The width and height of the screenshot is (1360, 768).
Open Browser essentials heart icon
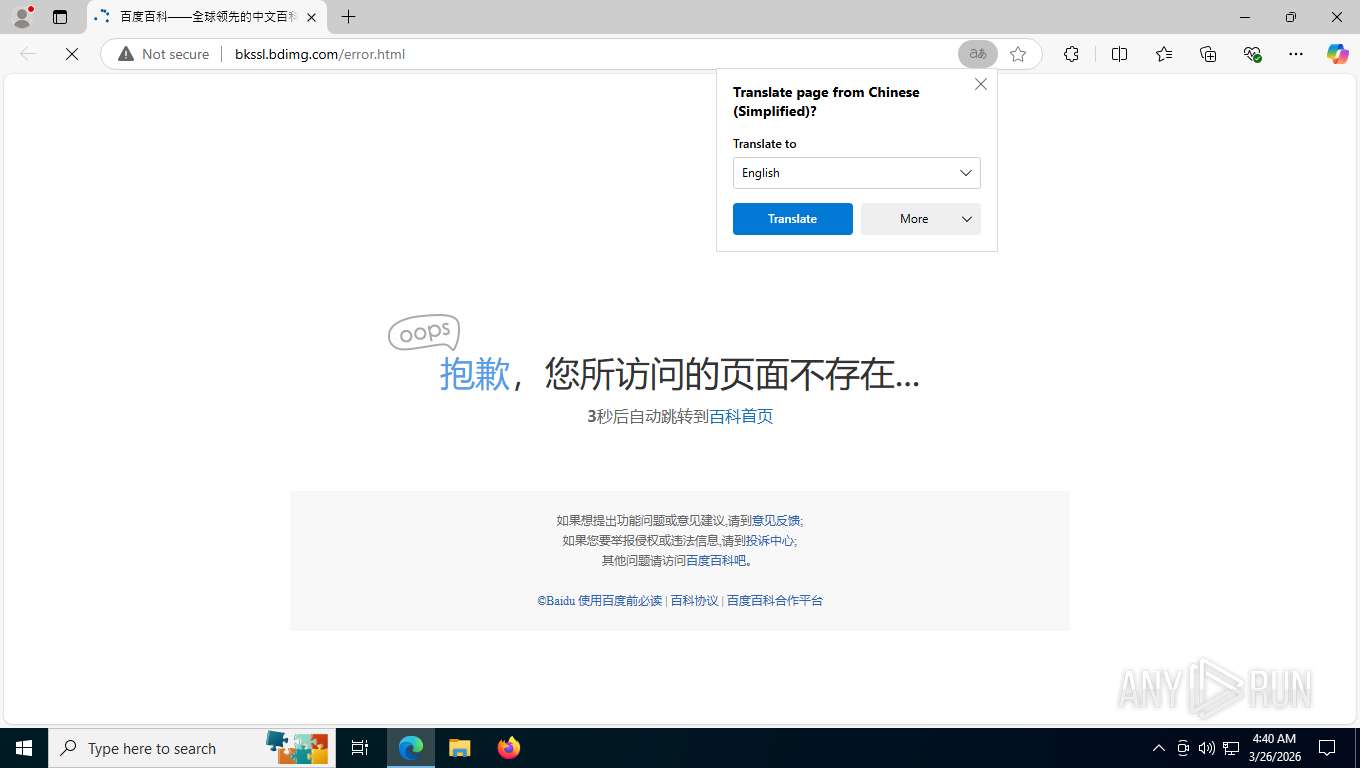point(1252,54)
